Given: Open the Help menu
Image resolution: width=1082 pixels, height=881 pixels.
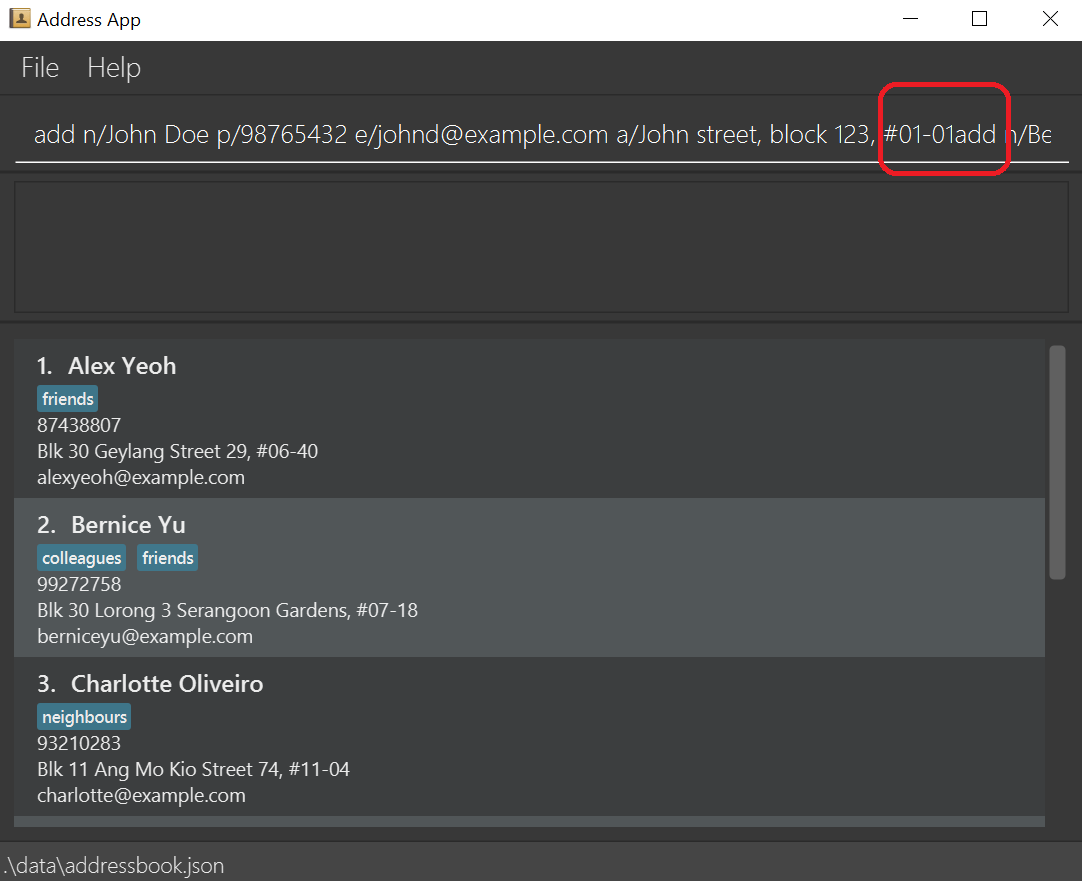Looking at the screenshot, I should 114,68.
